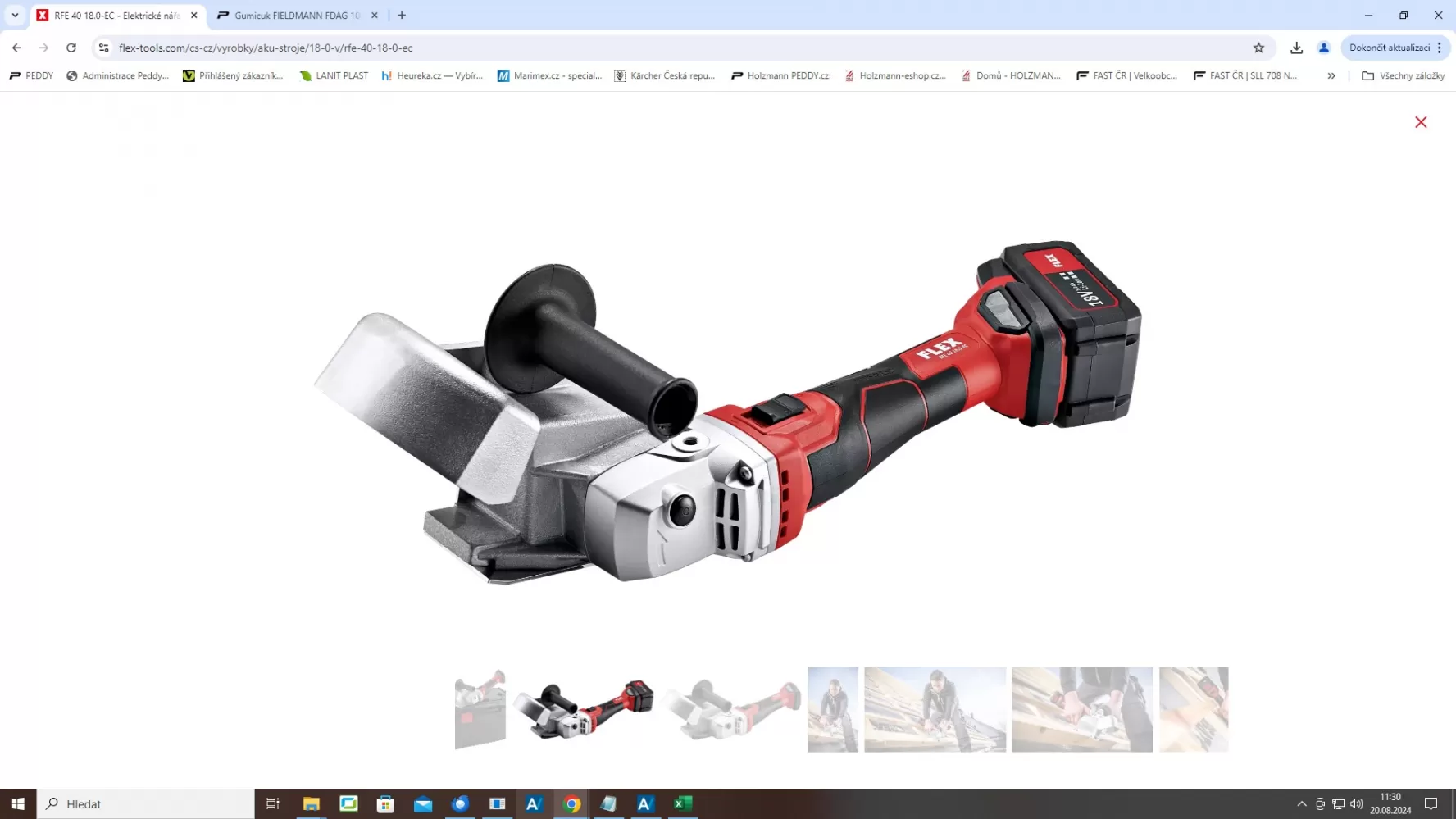
Task: Reload the current page
Action: tap(71, 48)
